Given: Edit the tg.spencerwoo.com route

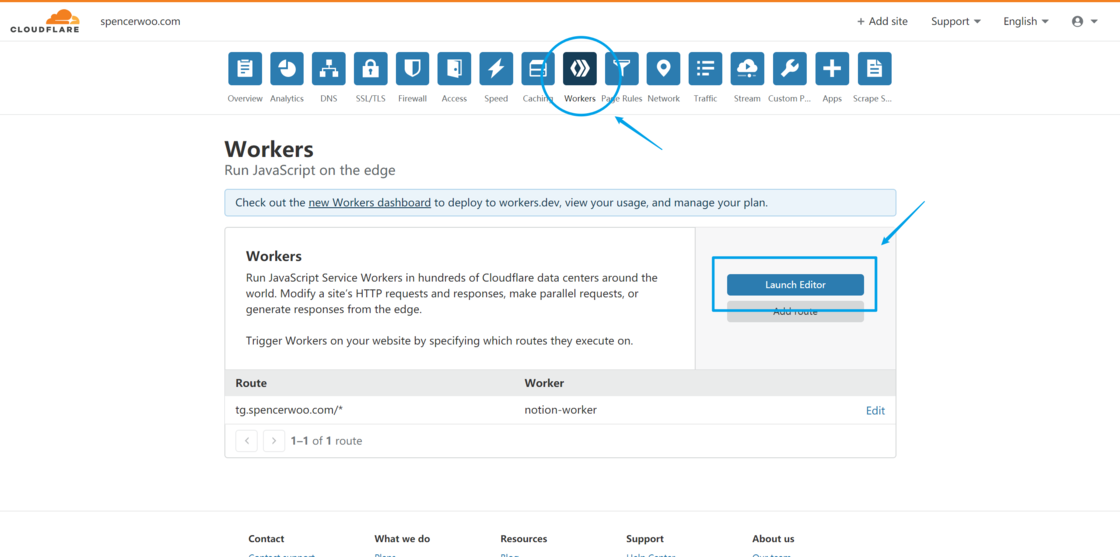Looking at the screenshot, I should click(x=875, y=410).
